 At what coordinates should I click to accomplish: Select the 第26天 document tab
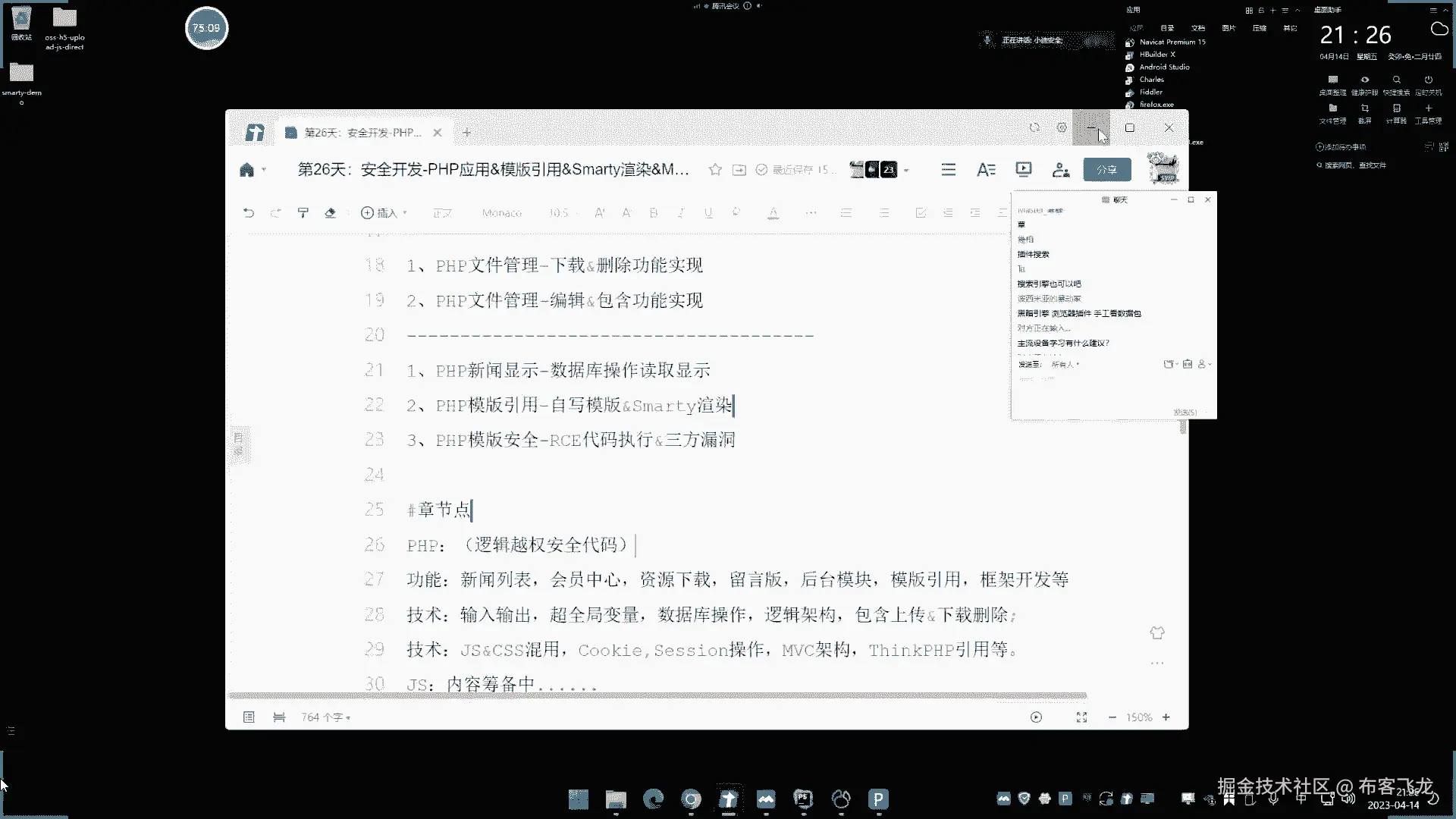(x=362, y=133)
